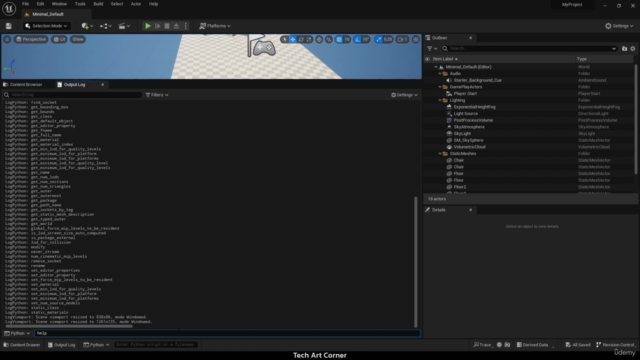Open the Cinematics clapperboard dropdown

[124, 26]
